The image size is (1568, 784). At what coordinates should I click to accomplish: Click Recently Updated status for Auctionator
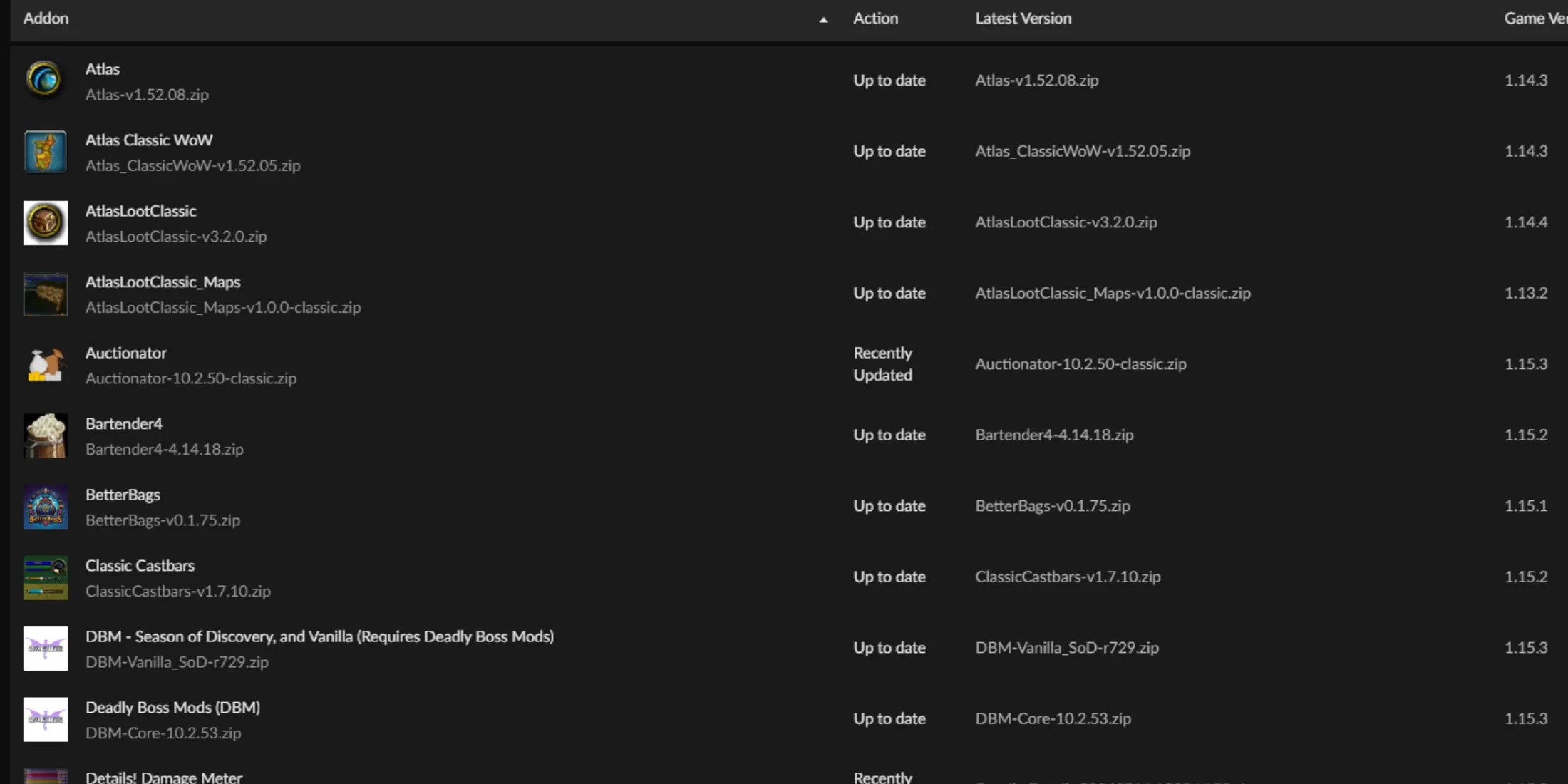point(883,364)
